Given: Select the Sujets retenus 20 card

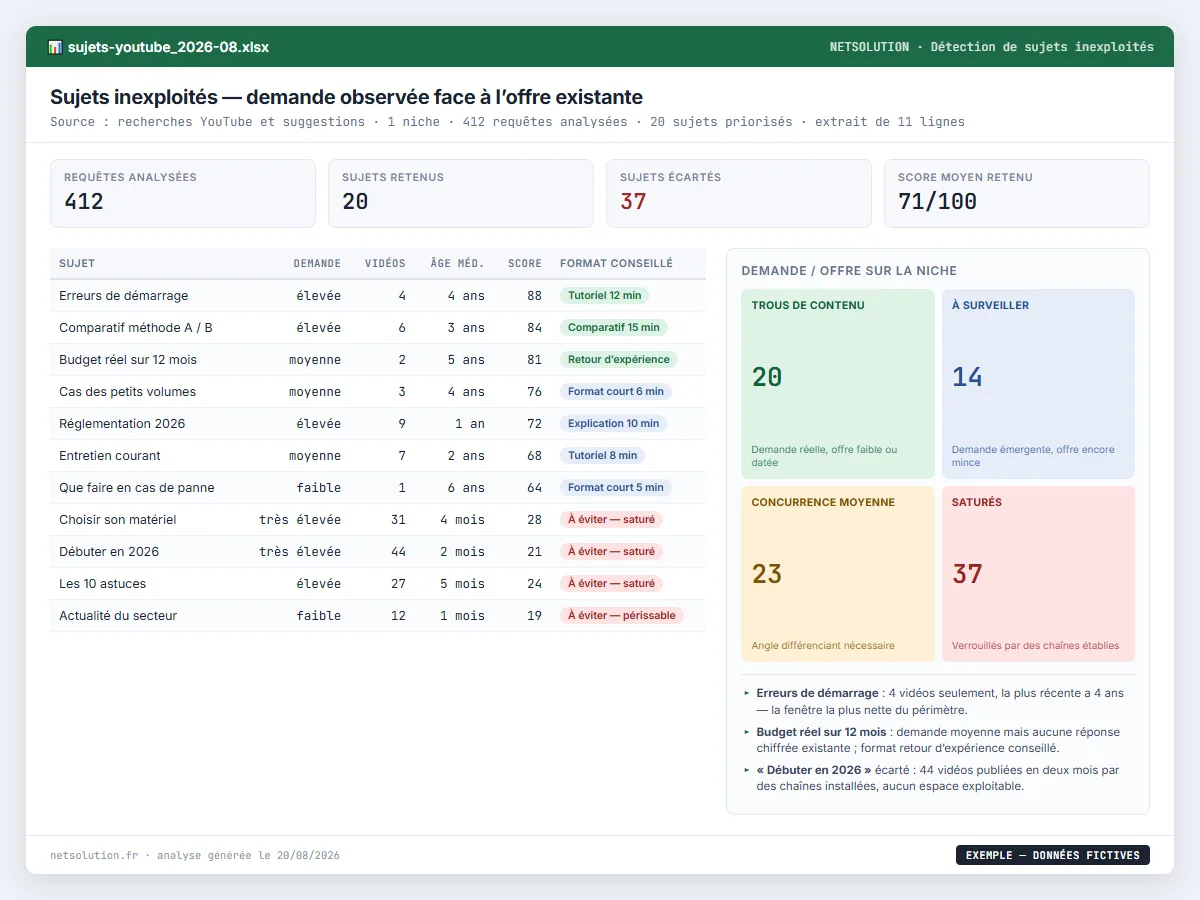Looking at the screenshot, I should pyautogui.click(x=461, y=194).
